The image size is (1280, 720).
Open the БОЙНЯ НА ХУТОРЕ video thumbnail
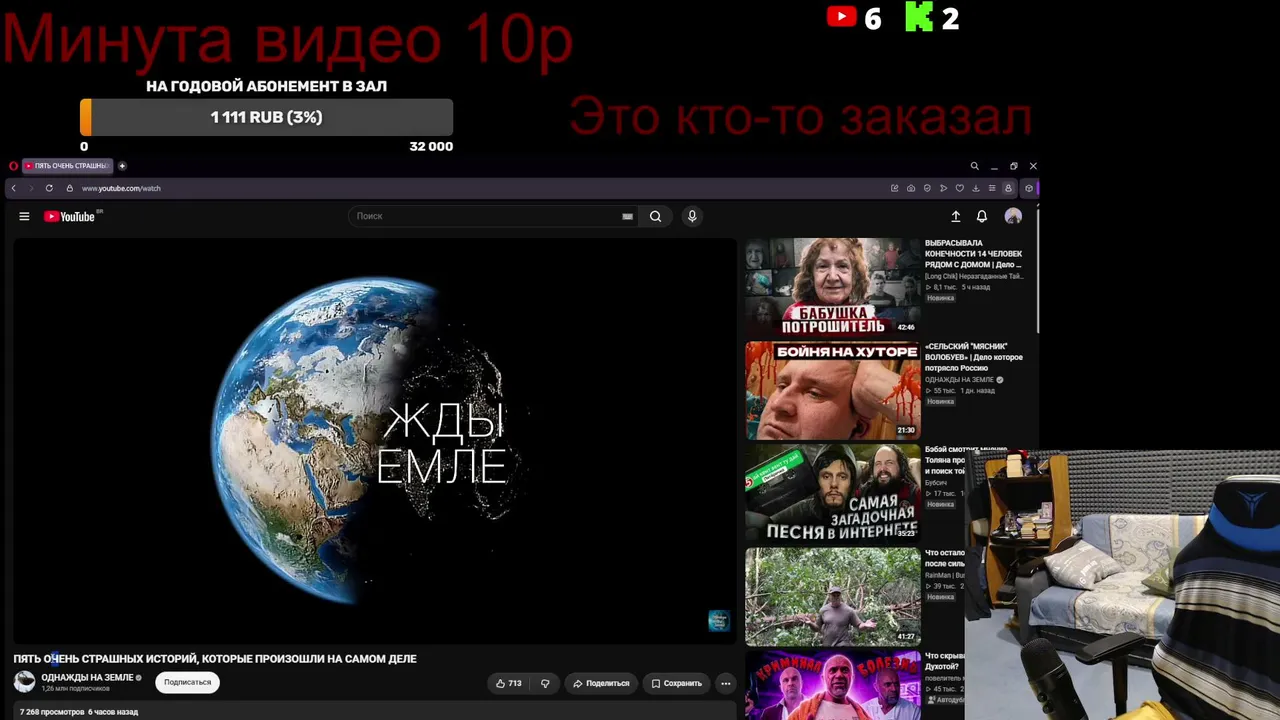coord(832,390)
